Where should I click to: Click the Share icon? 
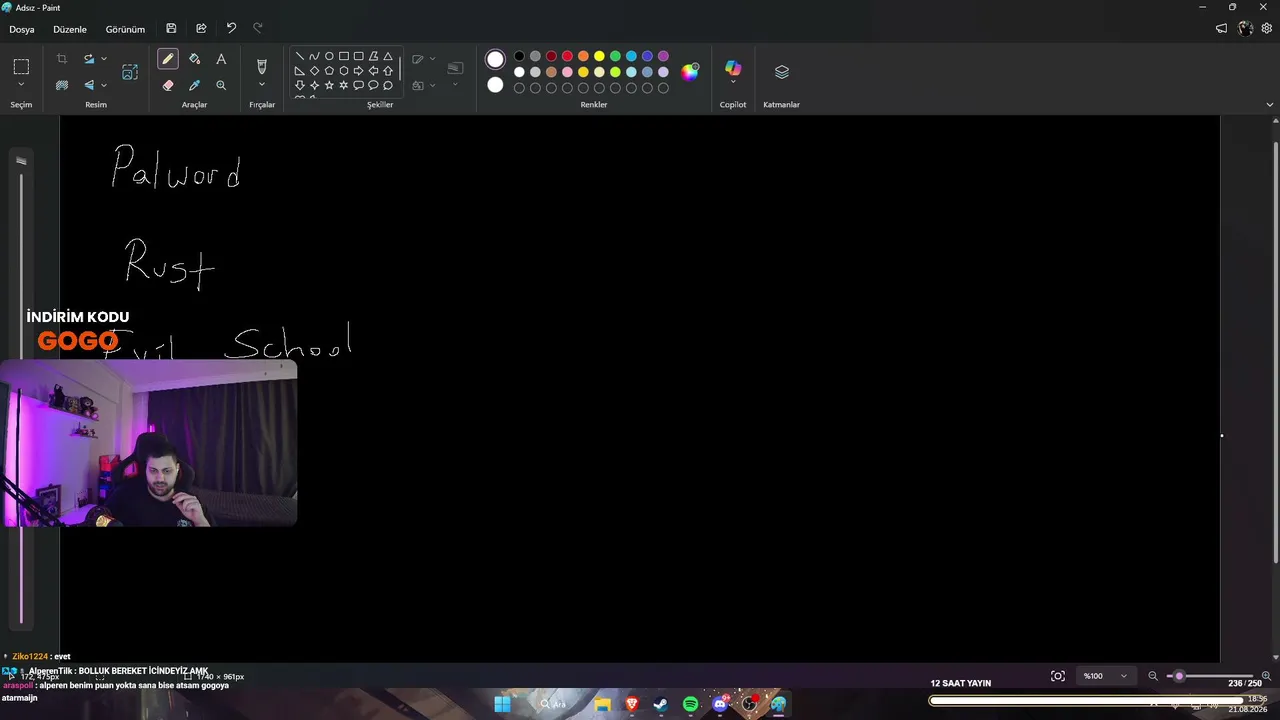pyautogui.click(x=201, y=29)
